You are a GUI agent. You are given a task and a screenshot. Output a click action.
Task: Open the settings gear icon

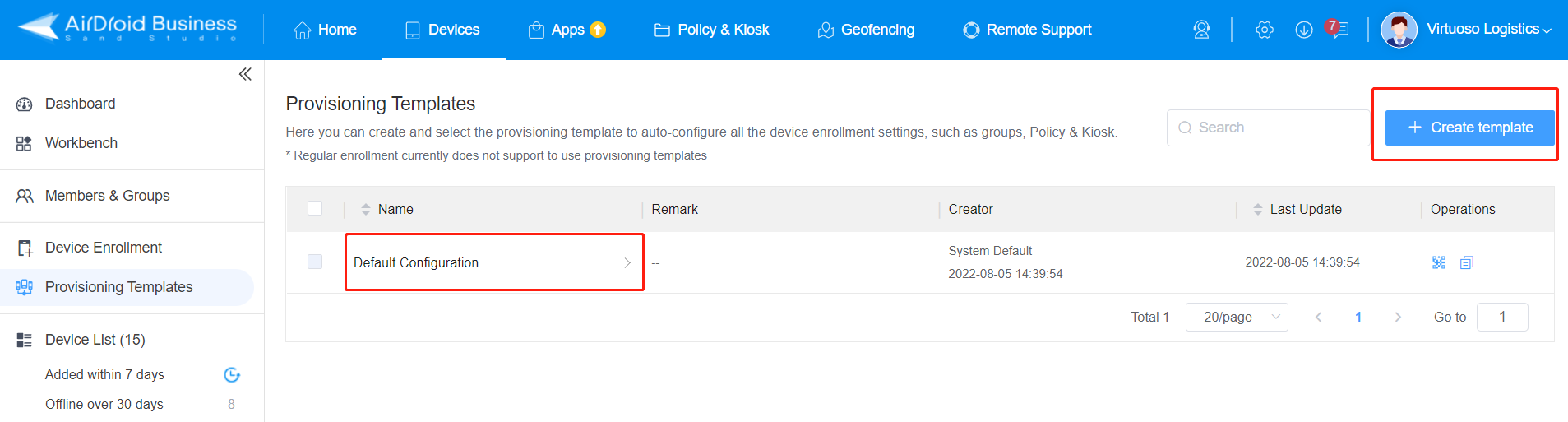click(x=1265, y=30)
